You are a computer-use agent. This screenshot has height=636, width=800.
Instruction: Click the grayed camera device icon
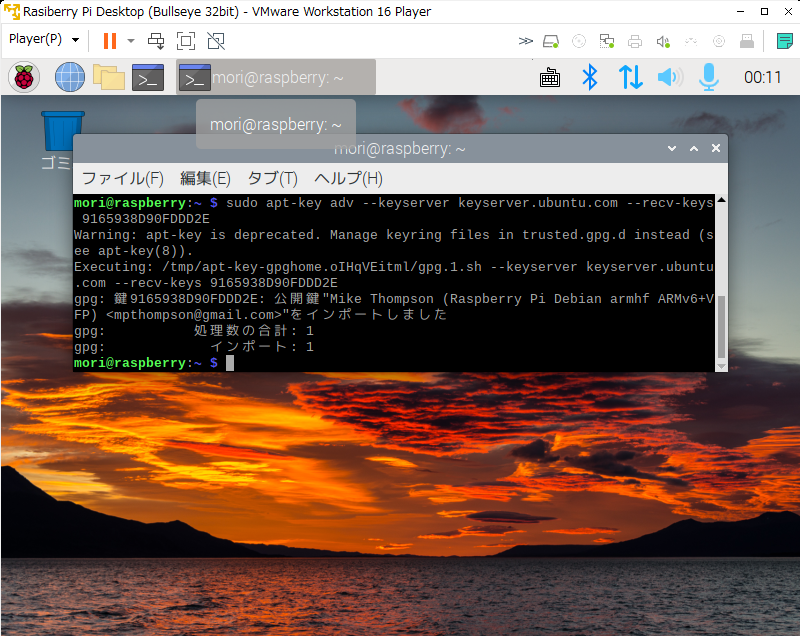tap(719, 41)
